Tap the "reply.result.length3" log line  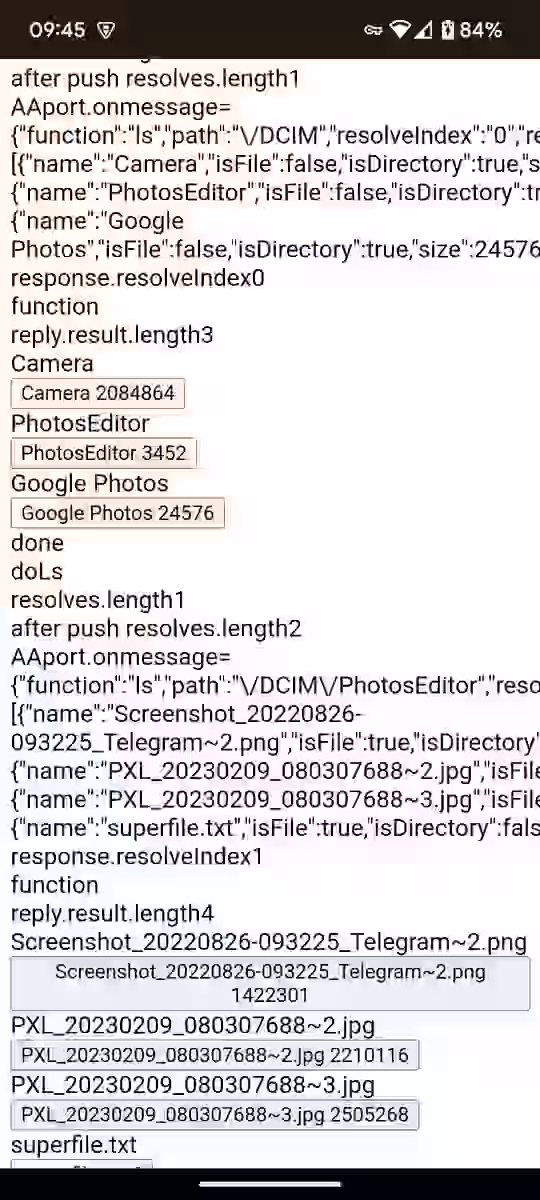click(x=112, y=335)
